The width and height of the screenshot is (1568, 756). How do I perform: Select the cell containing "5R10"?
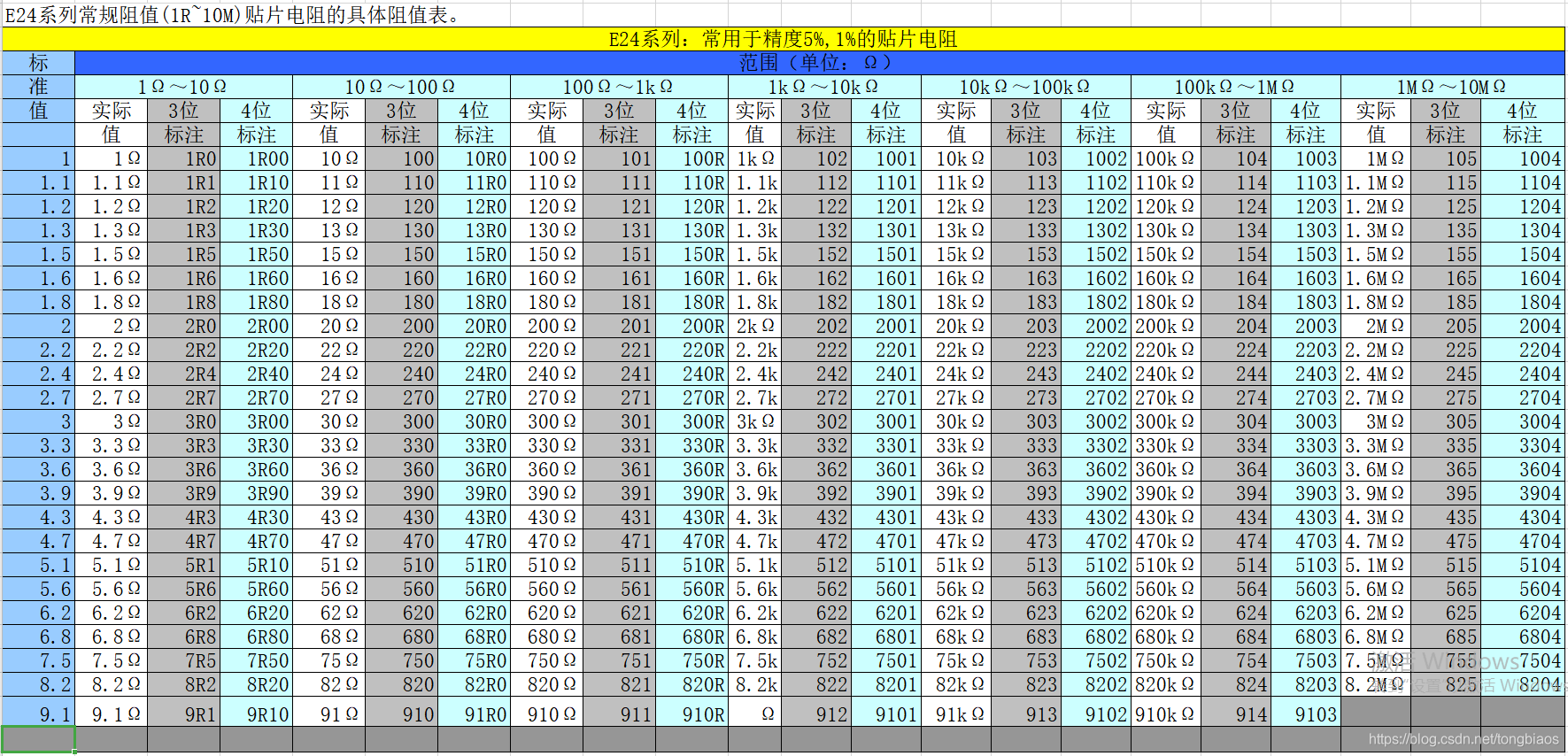point(256,565)
